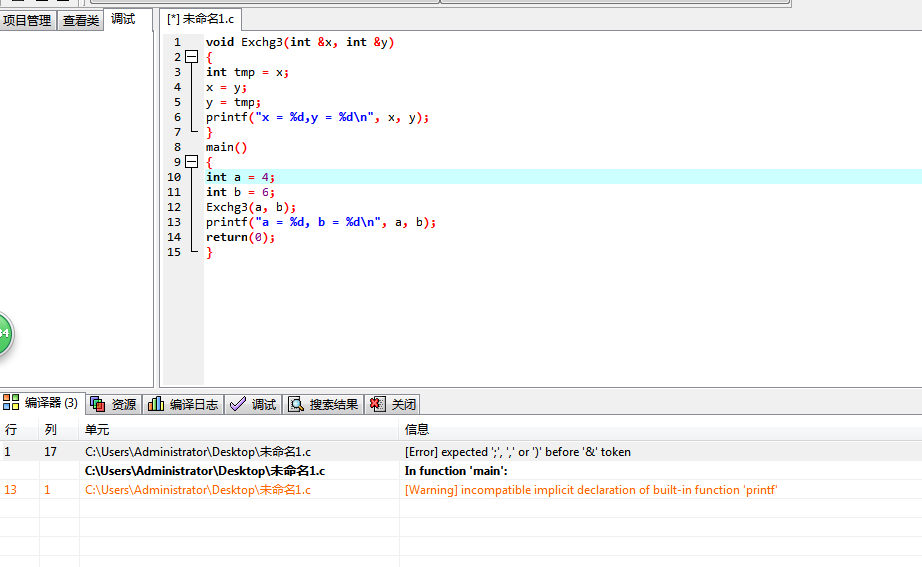
Task: Click the 'return(0);' line
Action: [240, 237]
